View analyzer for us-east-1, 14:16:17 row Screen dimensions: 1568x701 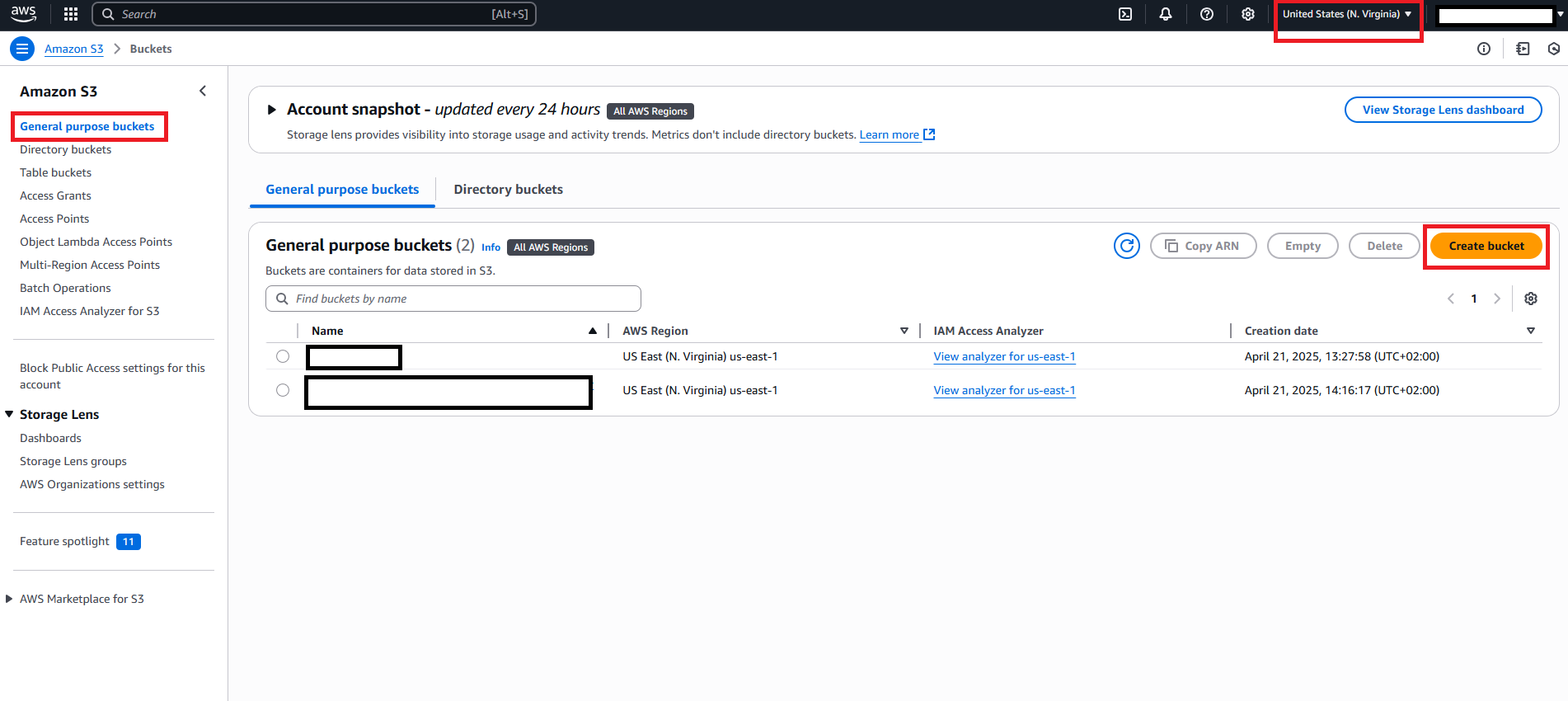tap(1004, 390)
